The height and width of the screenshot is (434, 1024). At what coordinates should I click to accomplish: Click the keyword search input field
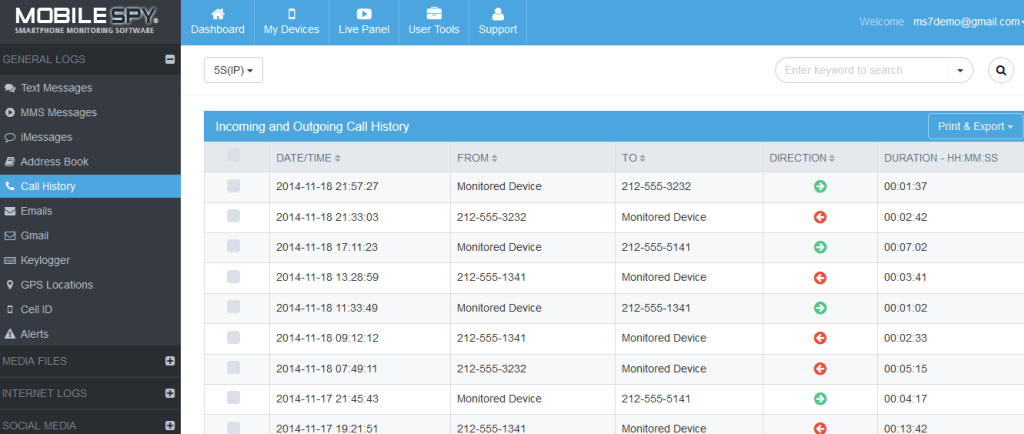pos(861,70)
